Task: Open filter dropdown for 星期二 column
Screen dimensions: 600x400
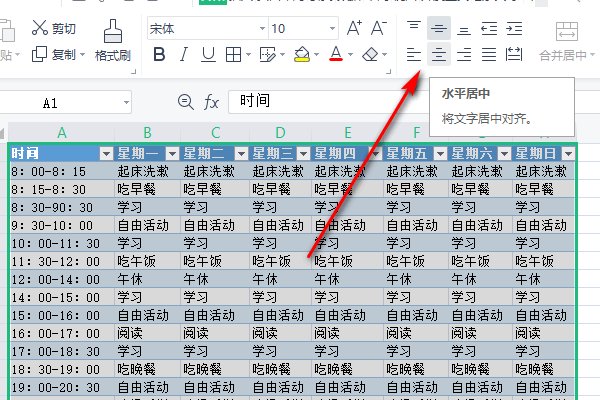Action: click(x=241, y=153)
